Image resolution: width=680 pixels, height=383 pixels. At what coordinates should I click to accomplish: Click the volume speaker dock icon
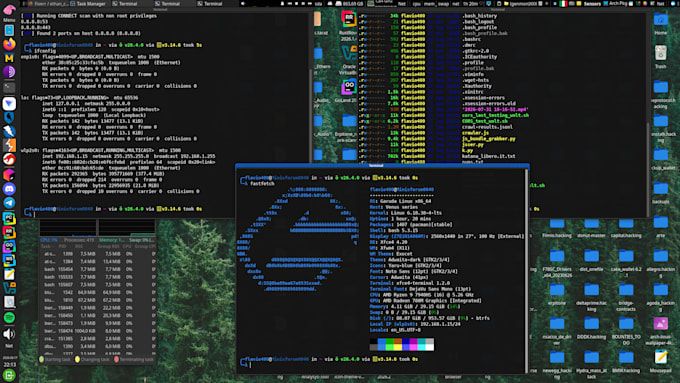point(9,334)
